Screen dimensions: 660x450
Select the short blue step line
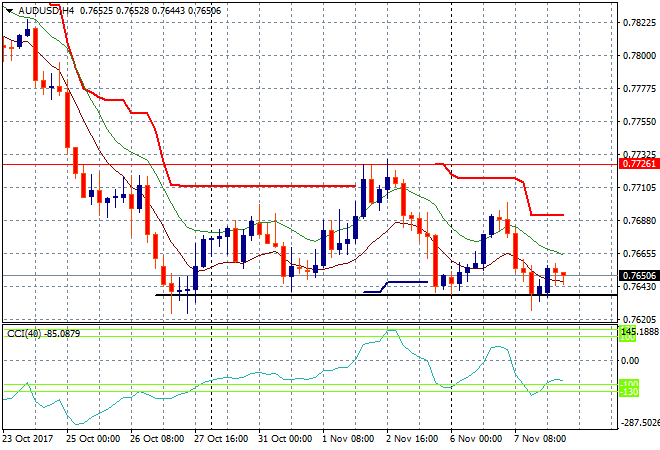coord(396,286)
